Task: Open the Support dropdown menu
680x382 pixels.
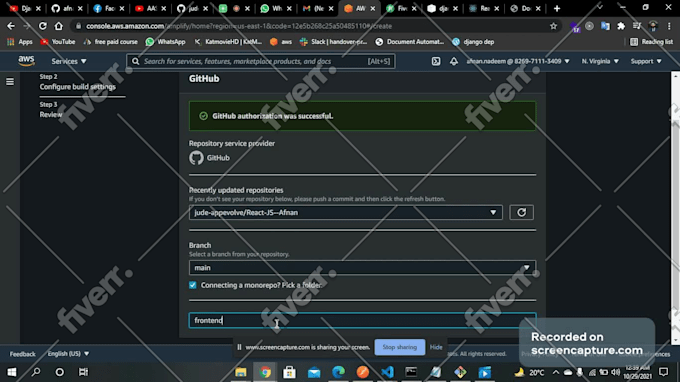Action: point(646,61)
